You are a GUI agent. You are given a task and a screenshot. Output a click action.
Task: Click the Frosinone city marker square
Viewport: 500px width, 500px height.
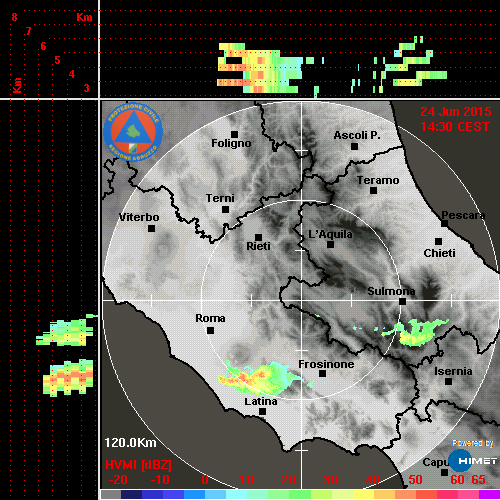click(x=322, y=374)
